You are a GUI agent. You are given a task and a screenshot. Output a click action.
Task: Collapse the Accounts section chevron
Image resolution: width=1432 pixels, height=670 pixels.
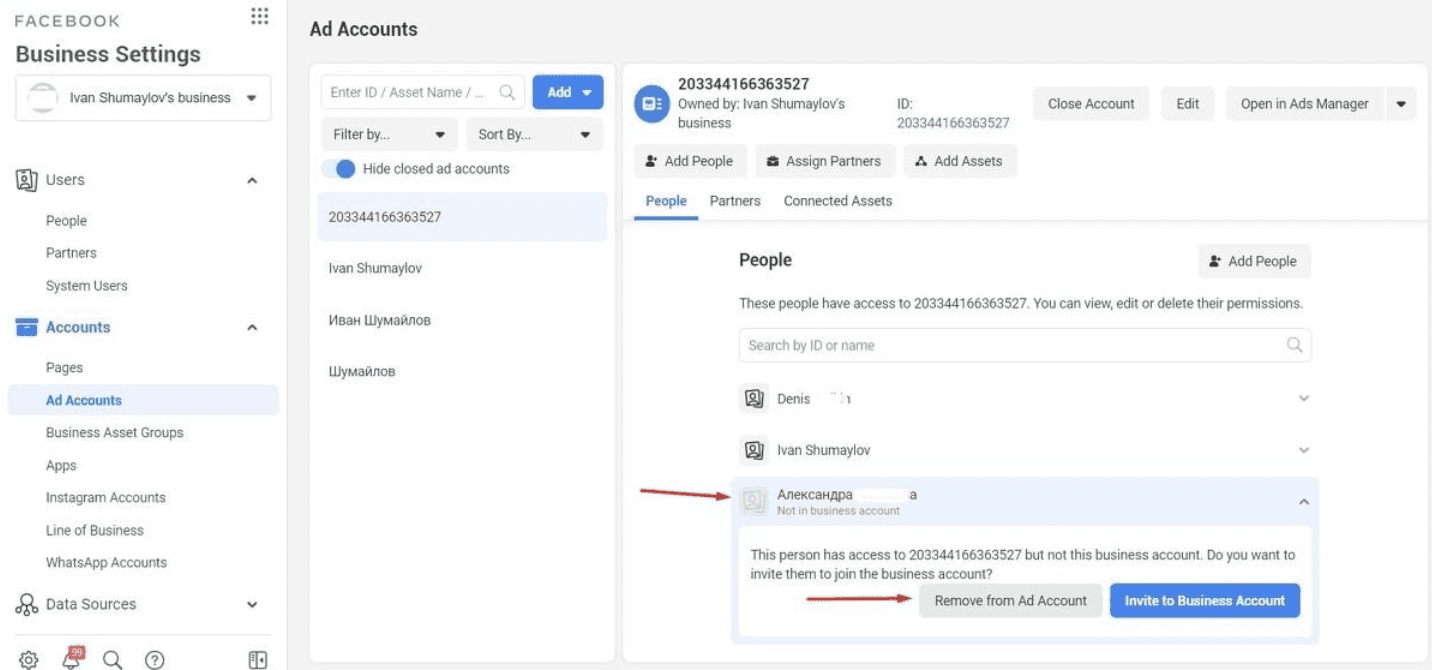pos(252,328)
